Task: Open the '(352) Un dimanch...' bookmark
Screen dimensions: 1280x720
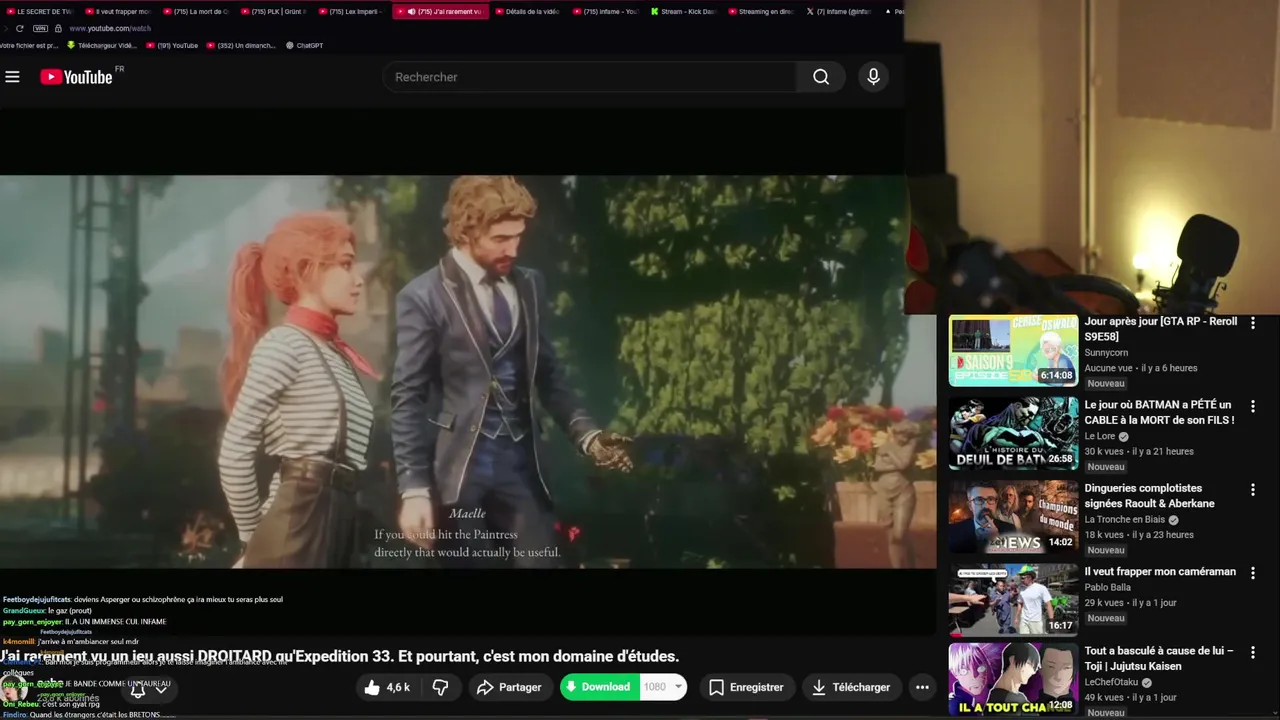Action: tap(241, 45)
